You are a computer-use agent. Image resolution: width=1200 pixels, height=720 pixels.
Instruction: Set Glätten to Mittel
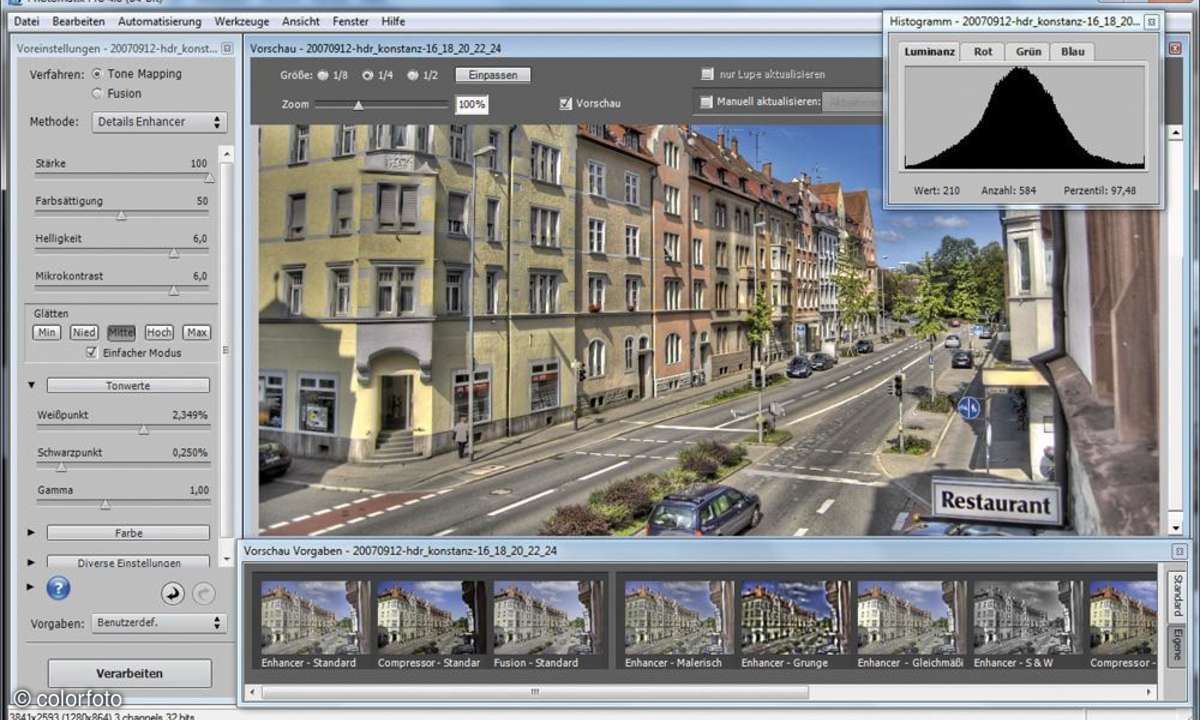point(122,333)
